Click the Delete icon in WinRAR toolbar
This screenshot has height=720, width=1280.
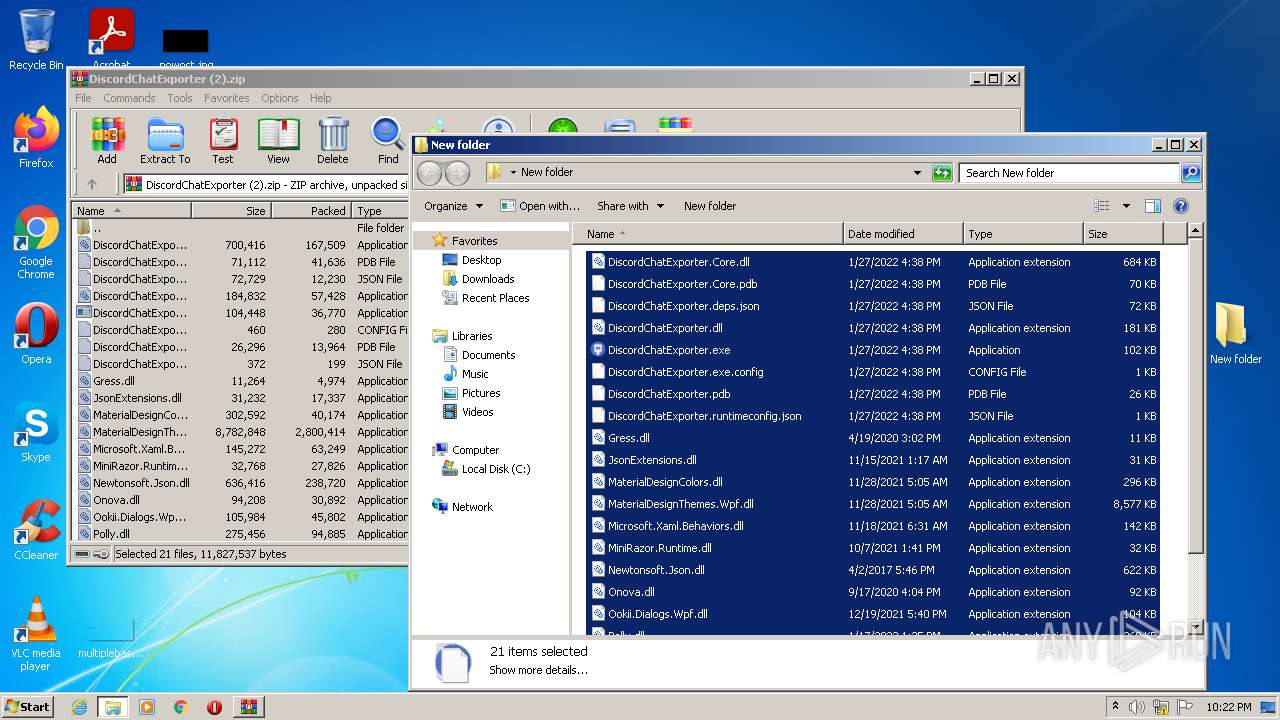[333, 141]
